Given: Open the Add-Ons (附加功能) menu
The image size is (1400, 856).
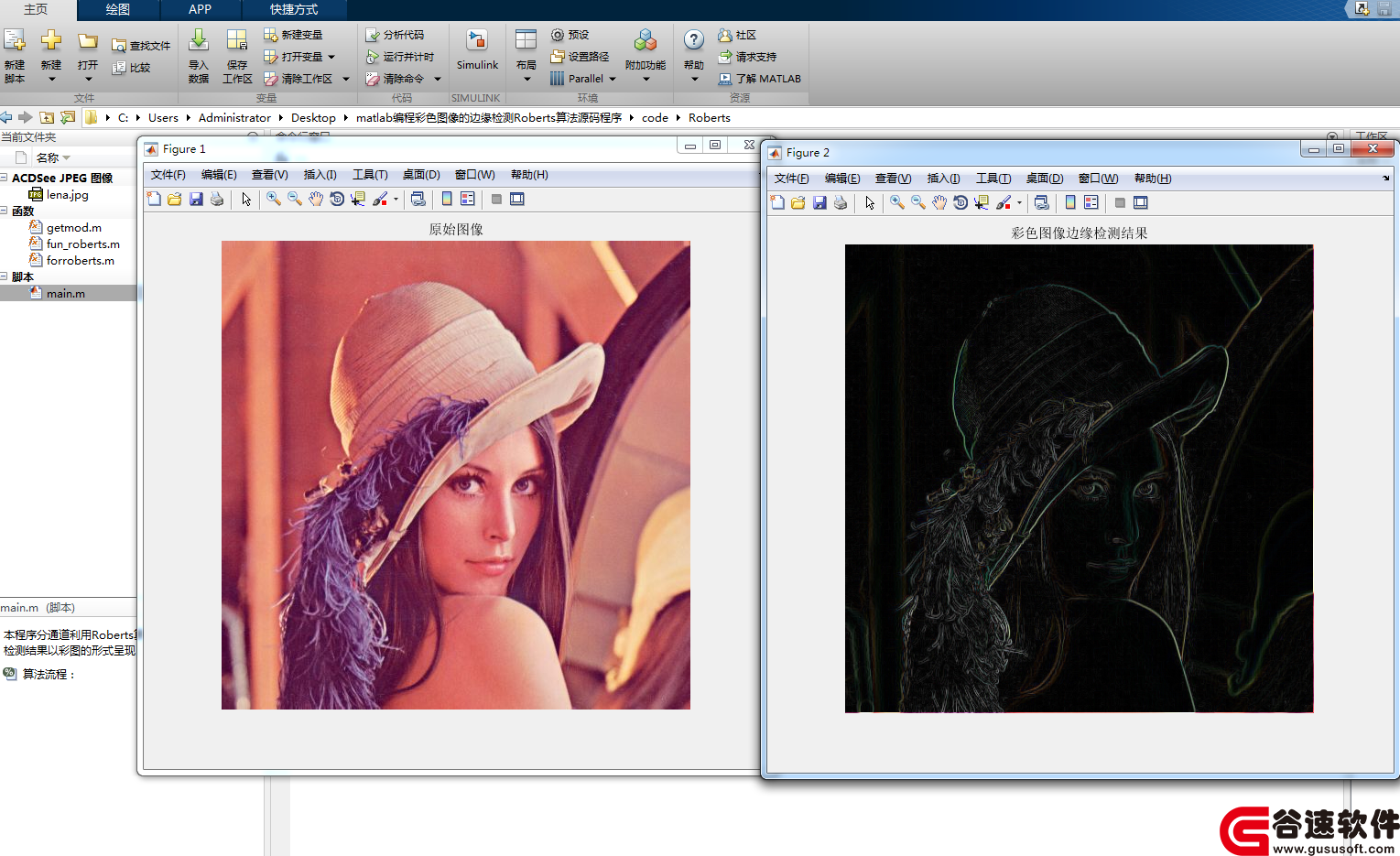Looking at the screenshot, I should pos(646,56).
